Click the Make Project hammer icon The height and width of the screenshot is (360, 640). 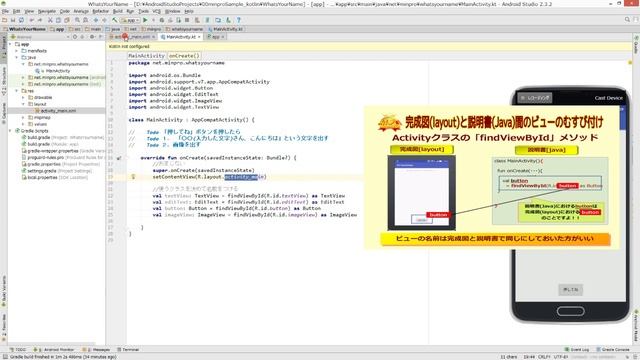point(115,20)
